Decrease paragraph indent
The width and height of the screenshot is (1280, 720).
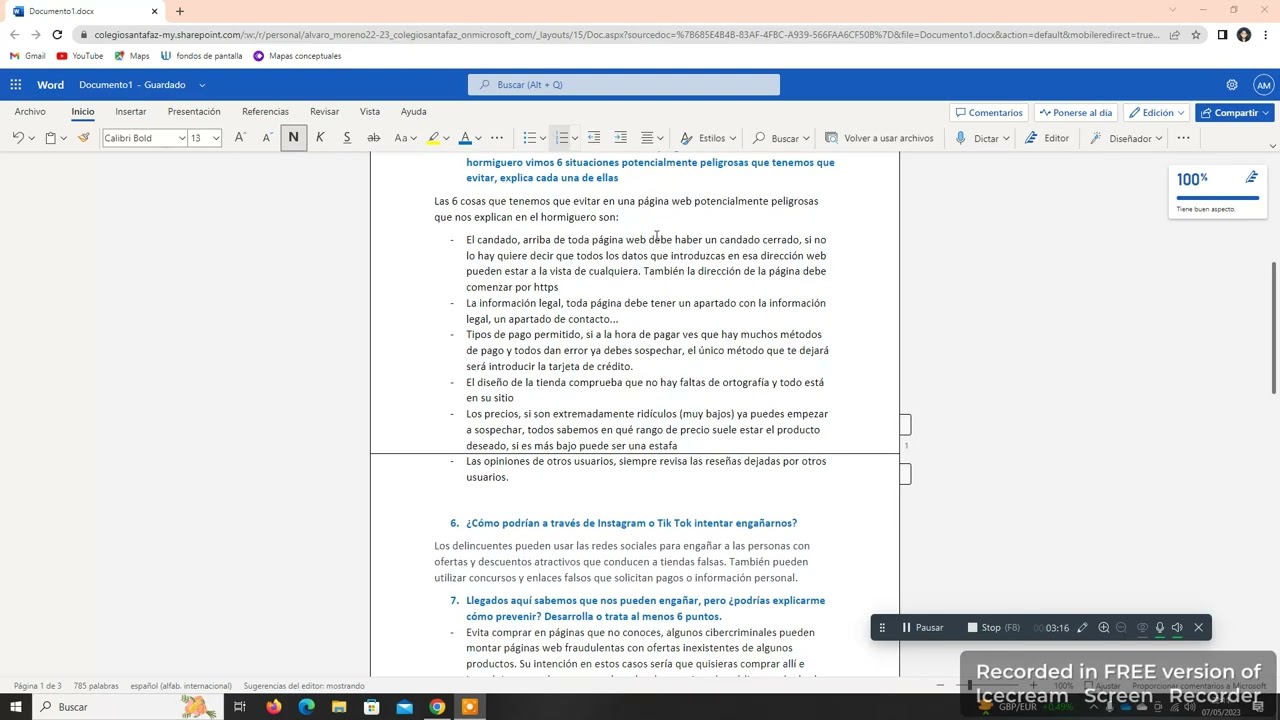(594, 138)
